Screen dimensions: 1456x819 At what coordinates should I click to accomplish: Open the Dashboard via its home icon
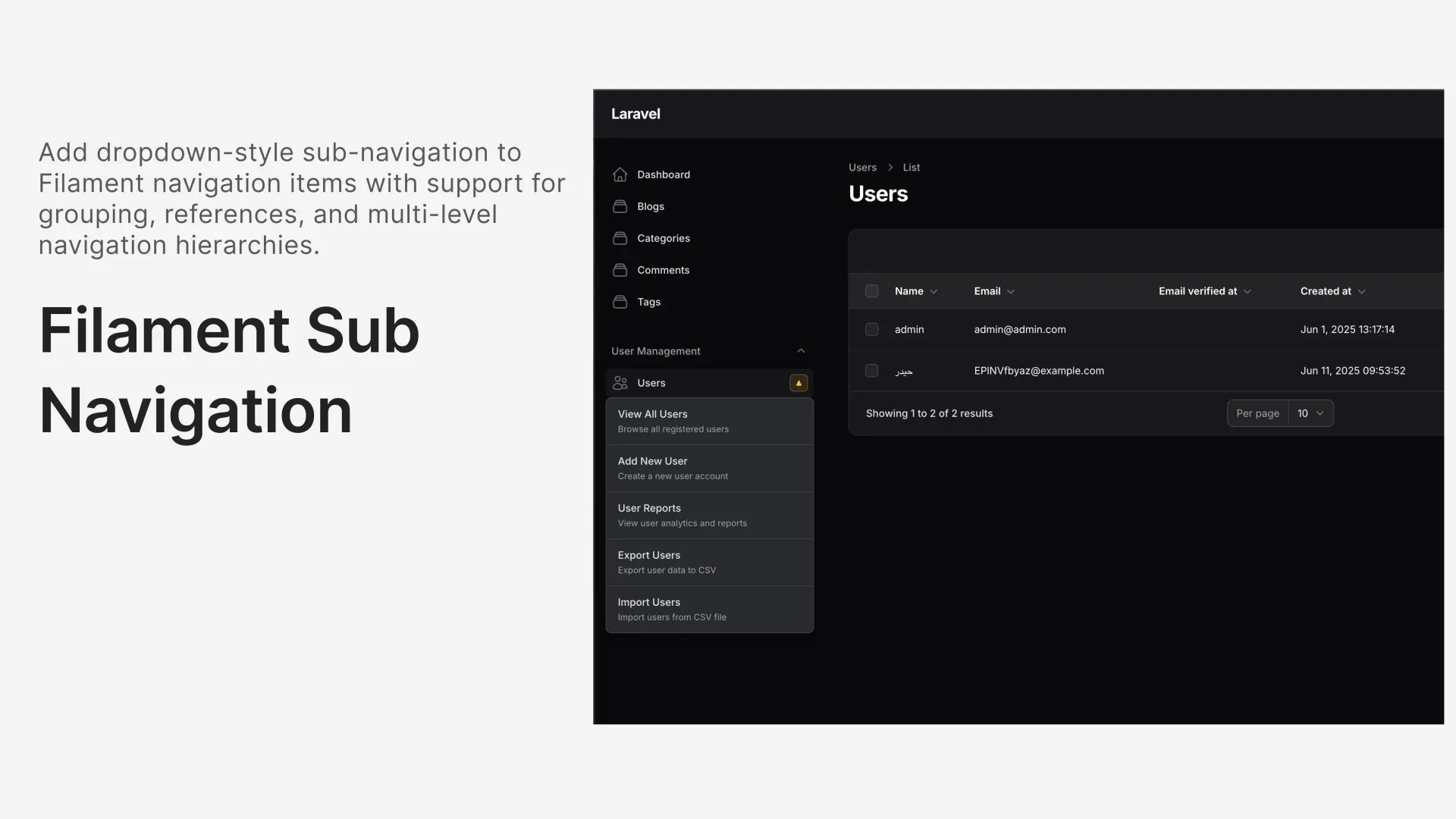coord(620,174)
